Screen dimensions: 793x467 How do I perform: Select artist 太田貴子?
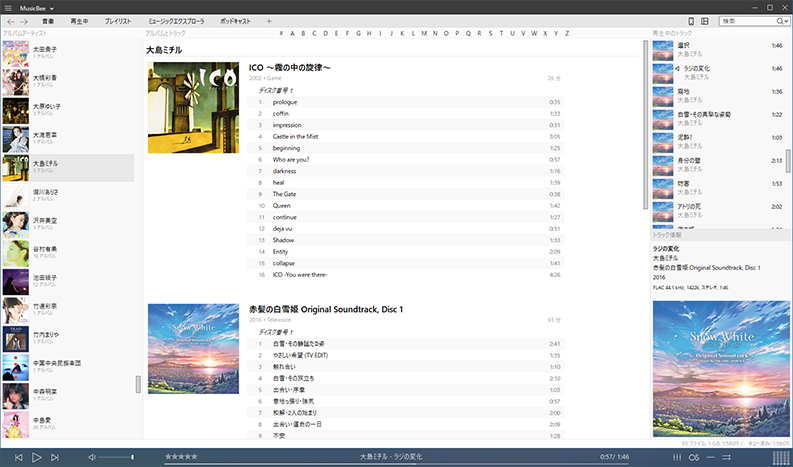click(68, 53)
